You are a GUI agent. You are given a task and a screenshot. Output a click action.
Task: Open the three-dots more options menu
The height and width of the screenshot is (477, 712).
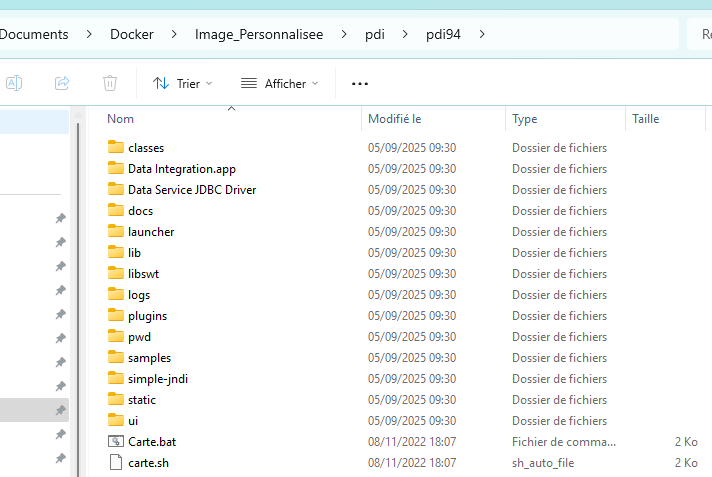point(360,84)
